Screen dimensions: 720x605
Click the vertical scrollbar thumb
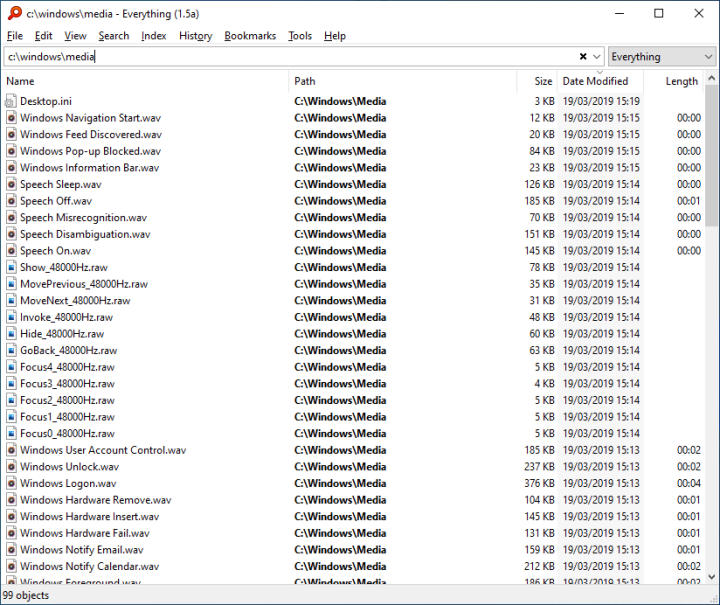[711, 160]
